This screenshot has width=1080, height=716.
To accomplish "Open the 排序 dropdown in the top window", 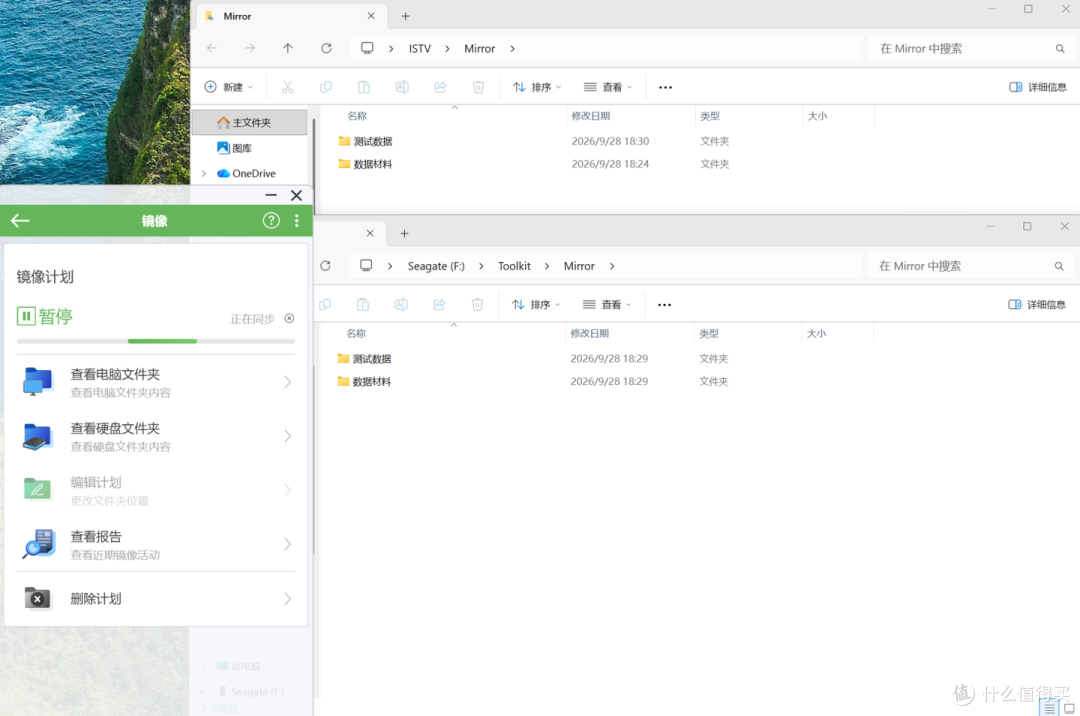I will 537,87.
